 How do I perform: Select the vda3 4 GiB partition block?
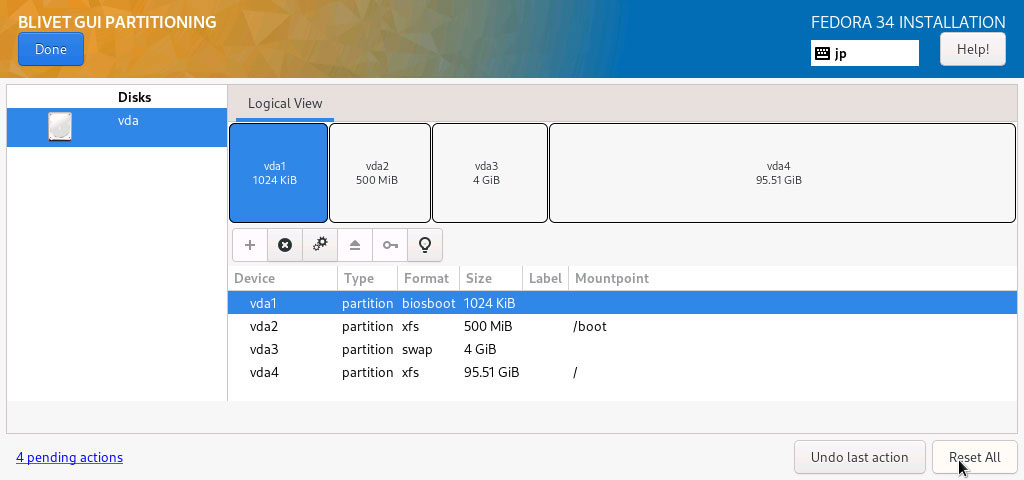(490, 173)
